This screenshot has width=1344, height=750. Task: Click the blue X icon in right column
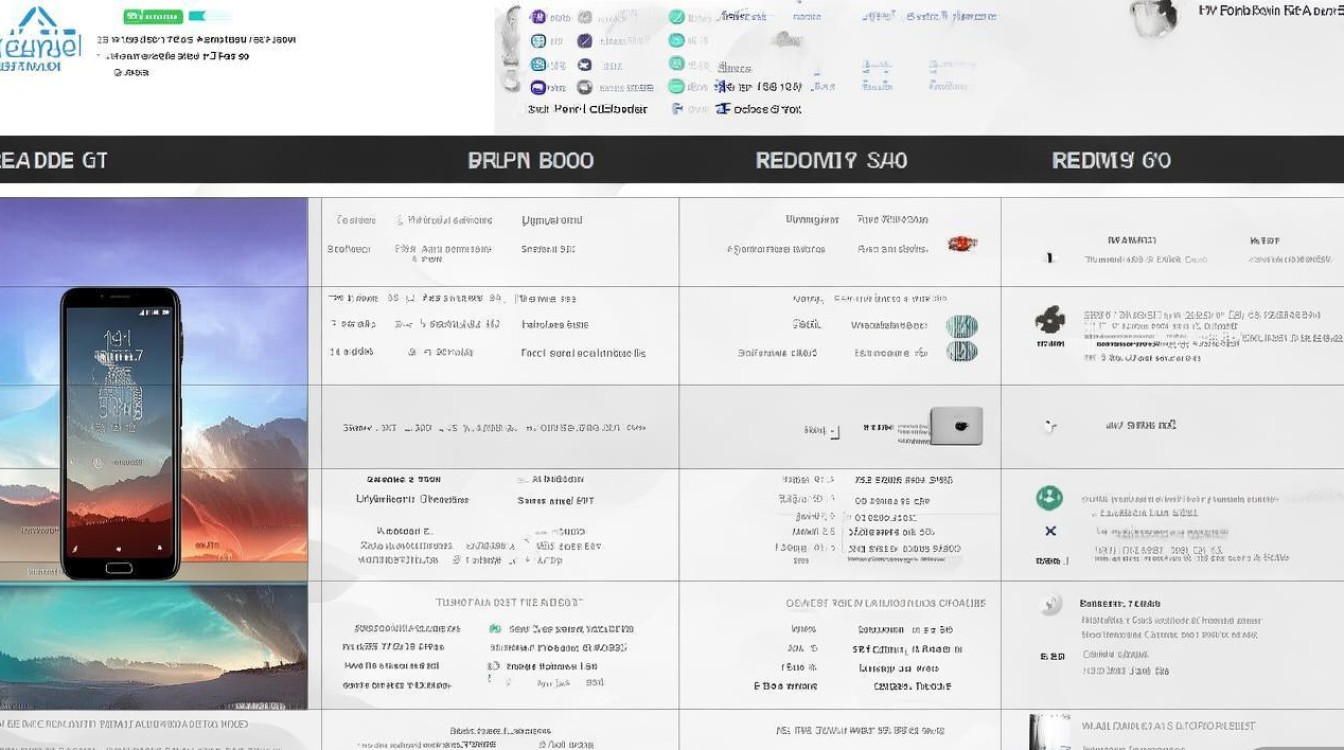point(1050,531)
